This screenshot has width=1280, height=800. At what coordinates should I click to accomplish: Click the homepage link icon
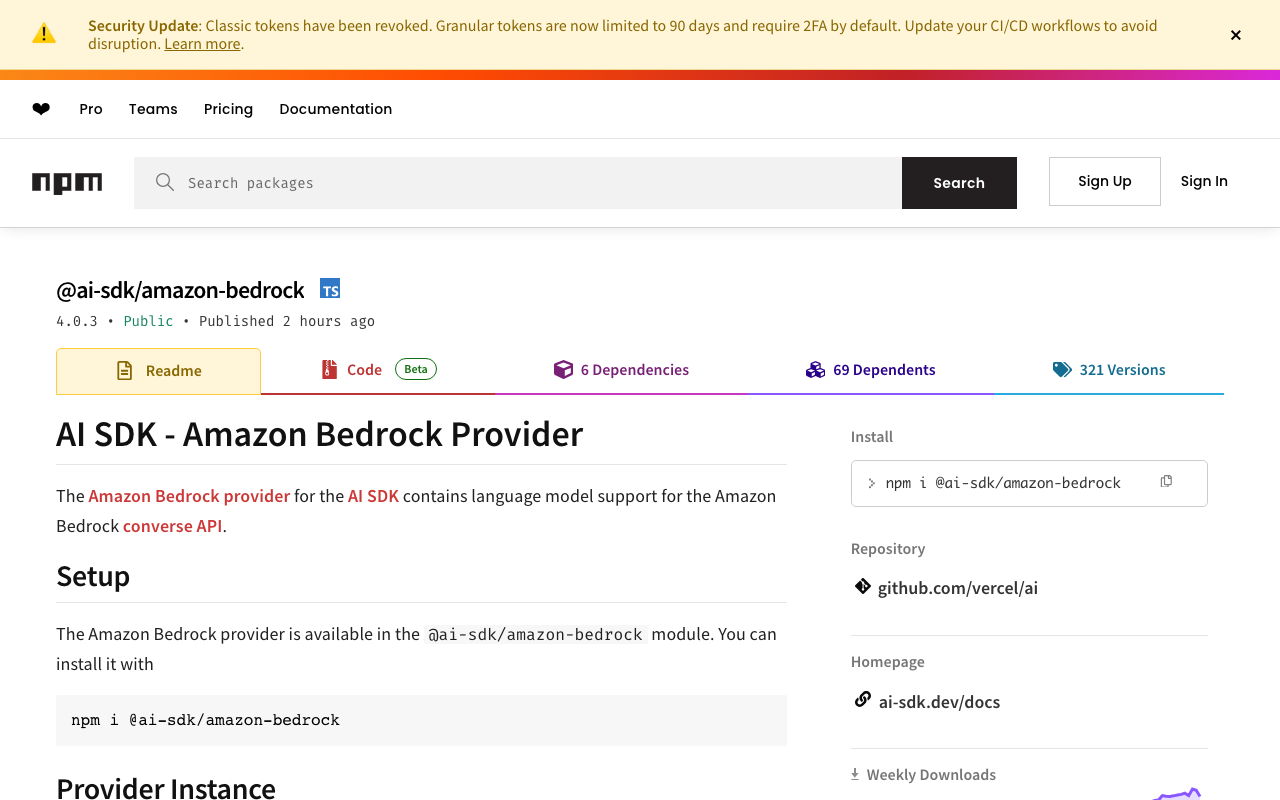[x=862, y=700]
